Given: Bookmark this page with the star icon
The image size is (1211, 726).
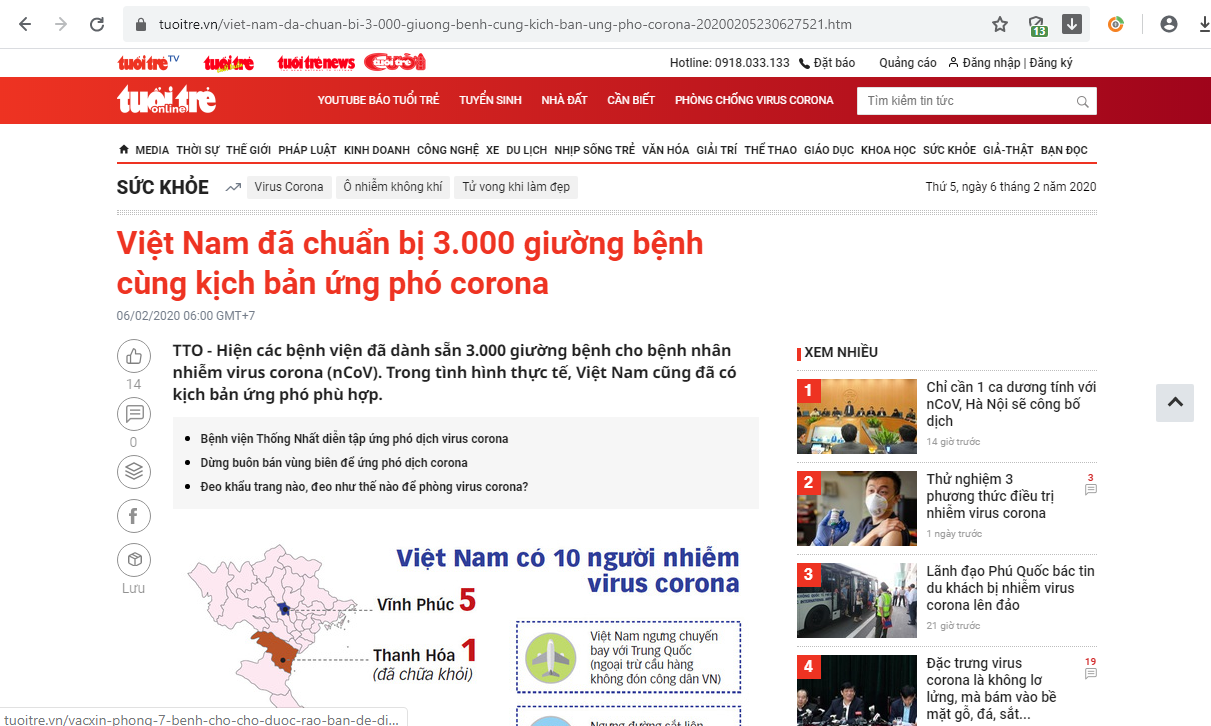Looking at the screenshot, I should [1000, 25].
